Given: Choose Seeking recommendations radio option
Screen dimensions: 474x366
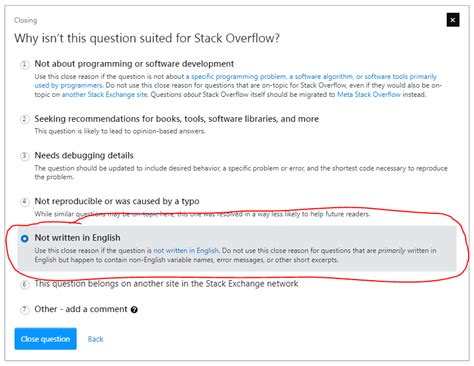Looking at the screenshot, I should pyautogui.click(x=24, y=119).
